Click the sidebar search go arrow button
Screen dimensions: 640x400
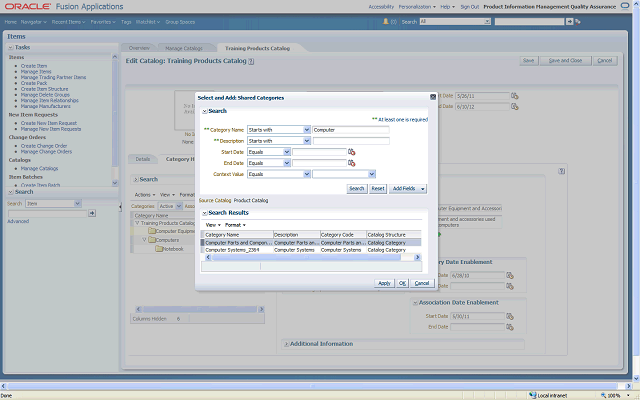[x=92, y=213]
